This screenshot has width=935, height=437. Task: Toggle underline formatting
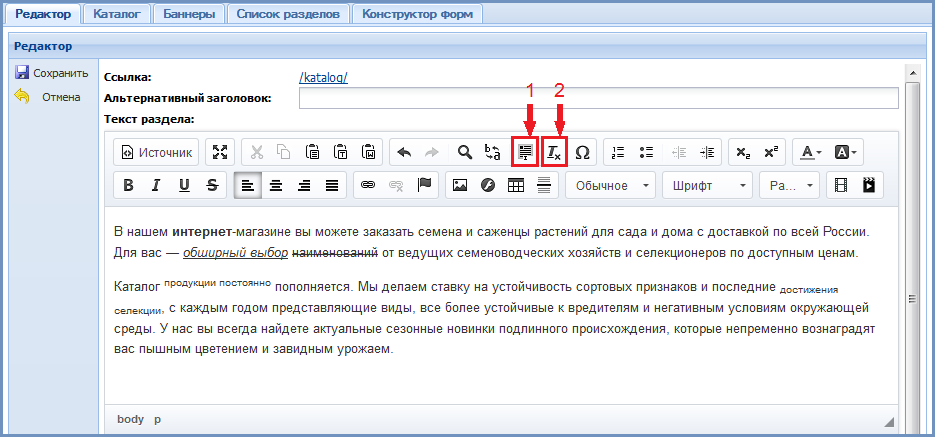[x=184, y=185]
